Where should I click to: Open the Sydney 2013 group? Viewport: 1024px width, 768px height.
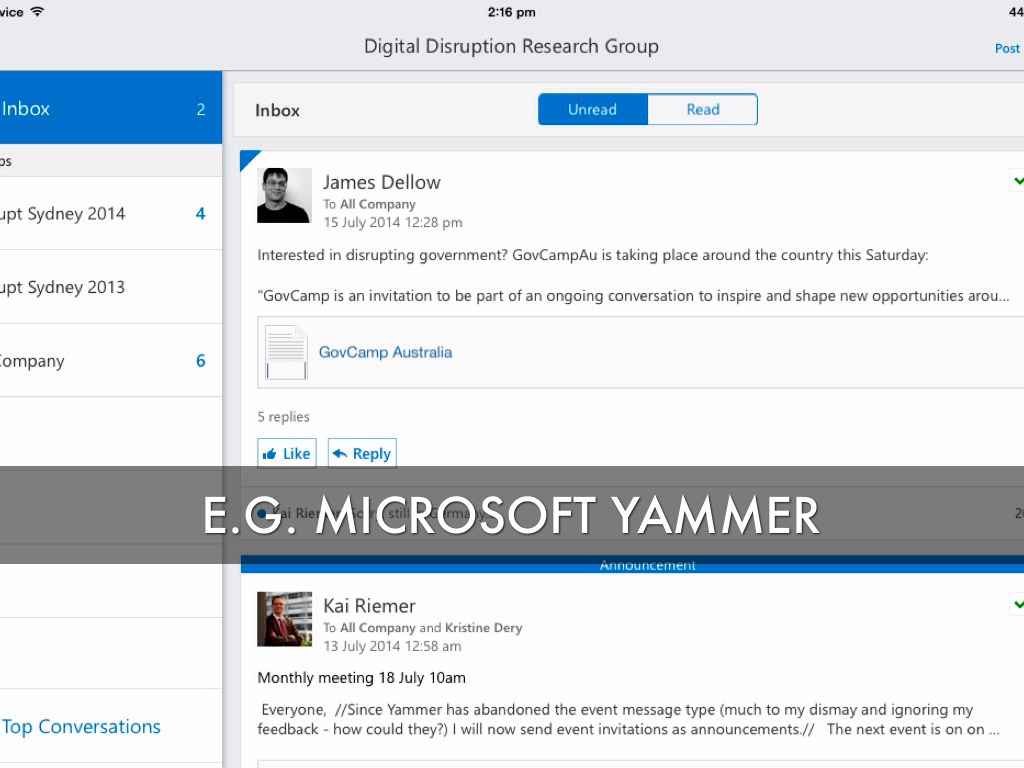click(100, 287)
